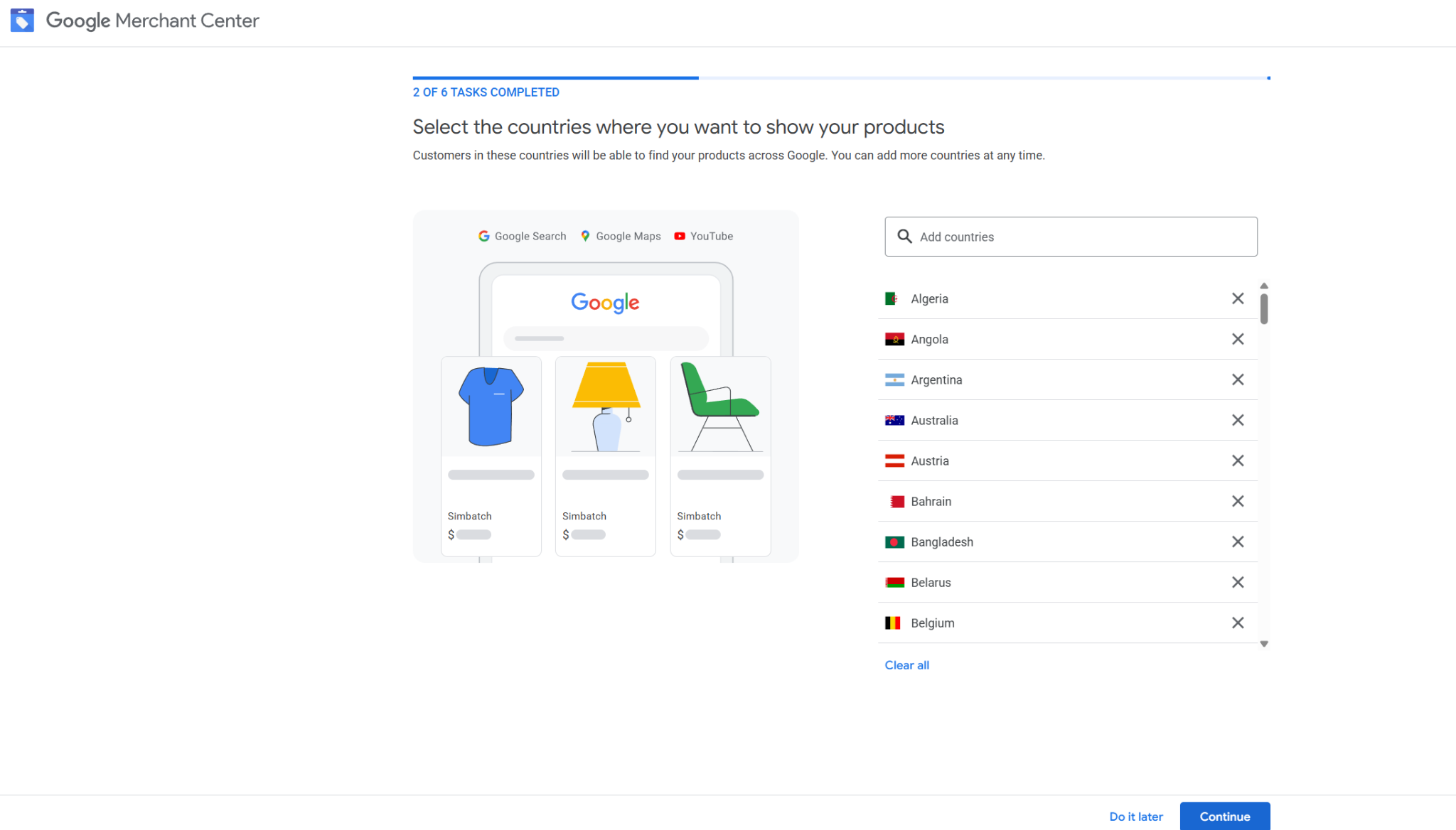Screen dimensions: 1456x830
Task: Click the Angola flag icon
Action: (x=894, y=339)
